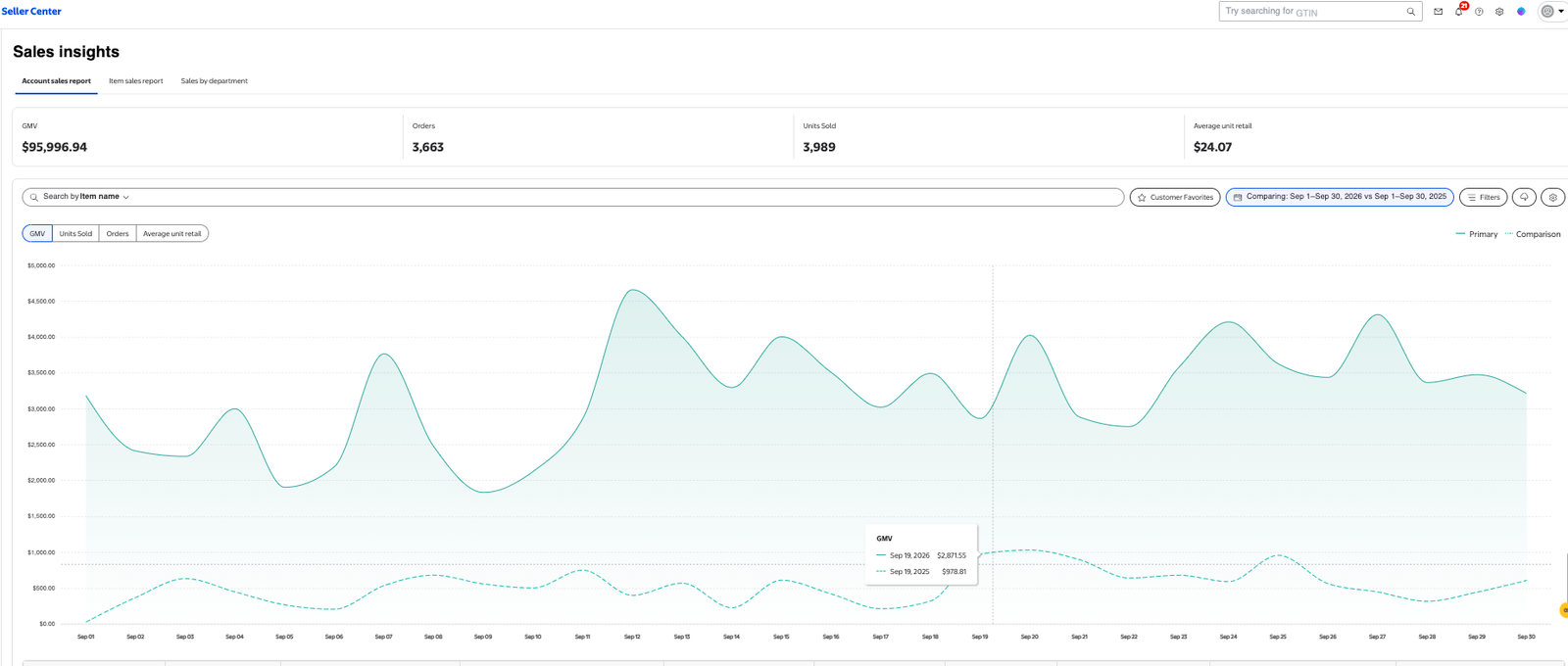Expand the 'Search by Item name' dropdown
This screenshot has height=666, width=1568.
click(86, 197)
